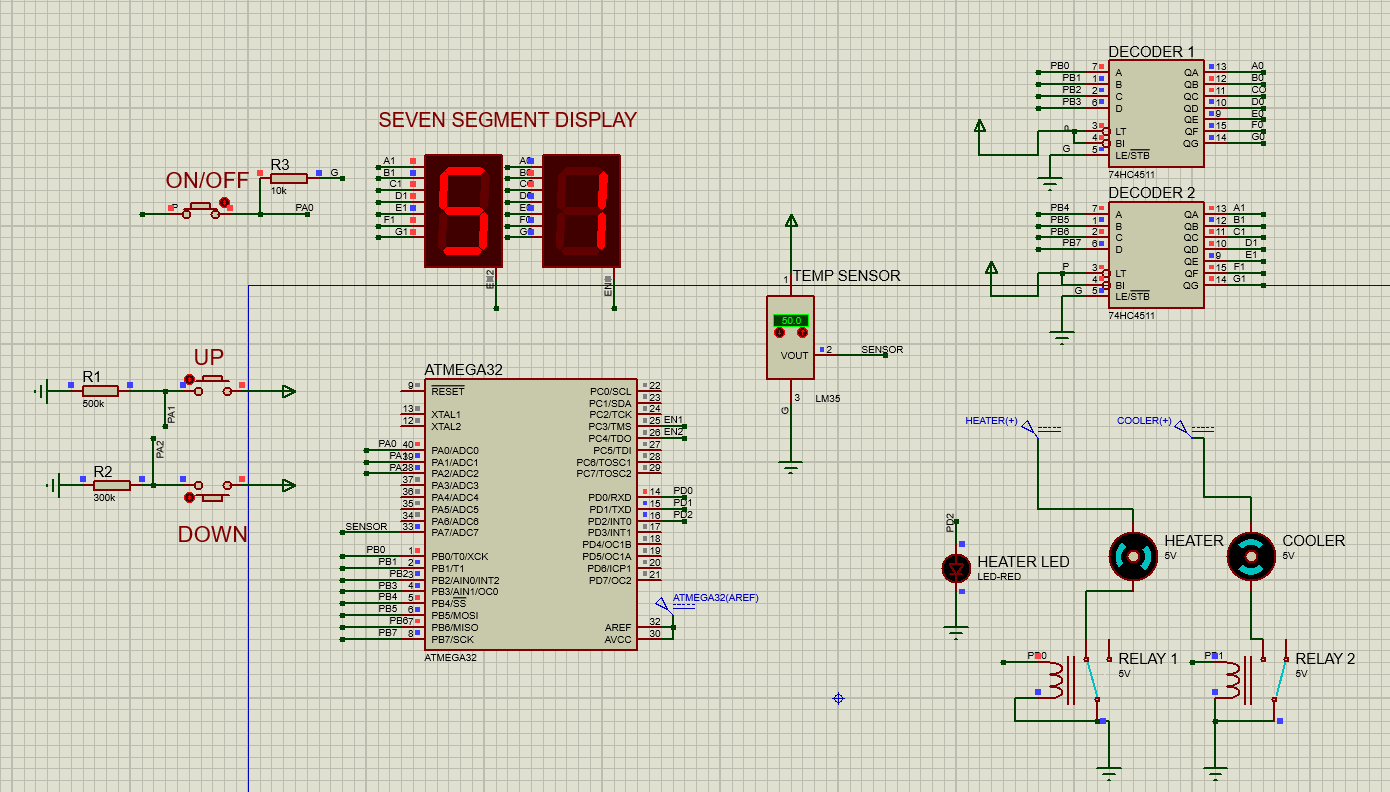This screenshot has height=792, width=1390.
Task: Select power terminal left of DECODER 2
Action: point(992,269)
